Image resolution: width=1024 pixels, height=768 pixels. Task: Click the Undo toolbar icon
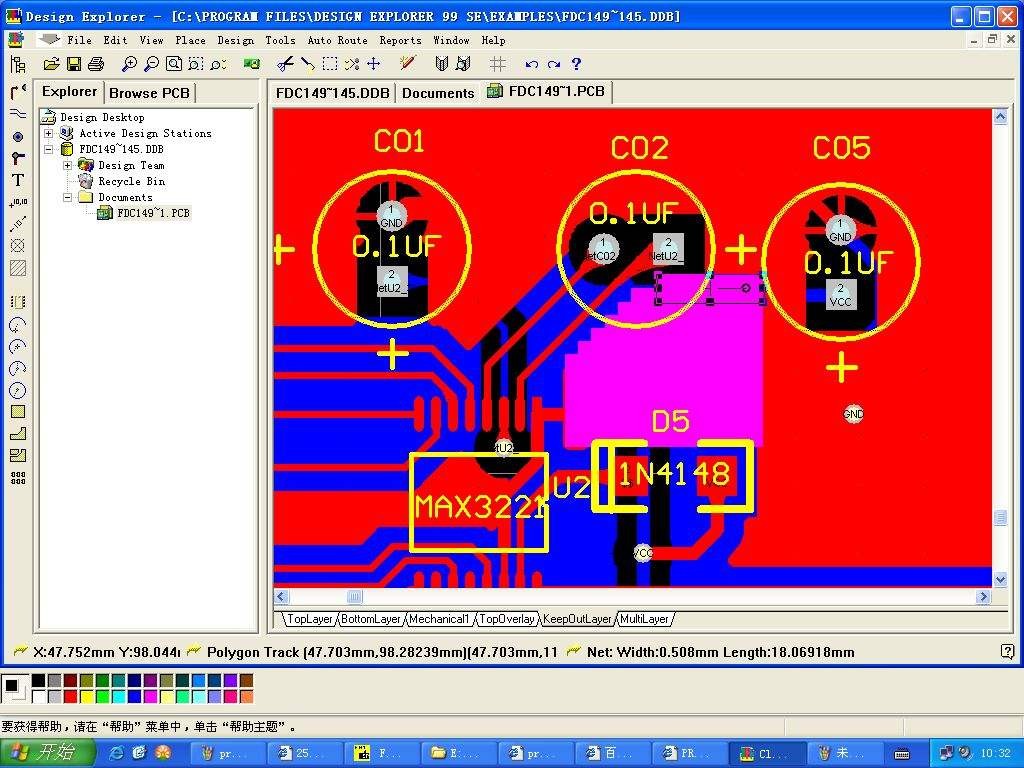point(531,63)
